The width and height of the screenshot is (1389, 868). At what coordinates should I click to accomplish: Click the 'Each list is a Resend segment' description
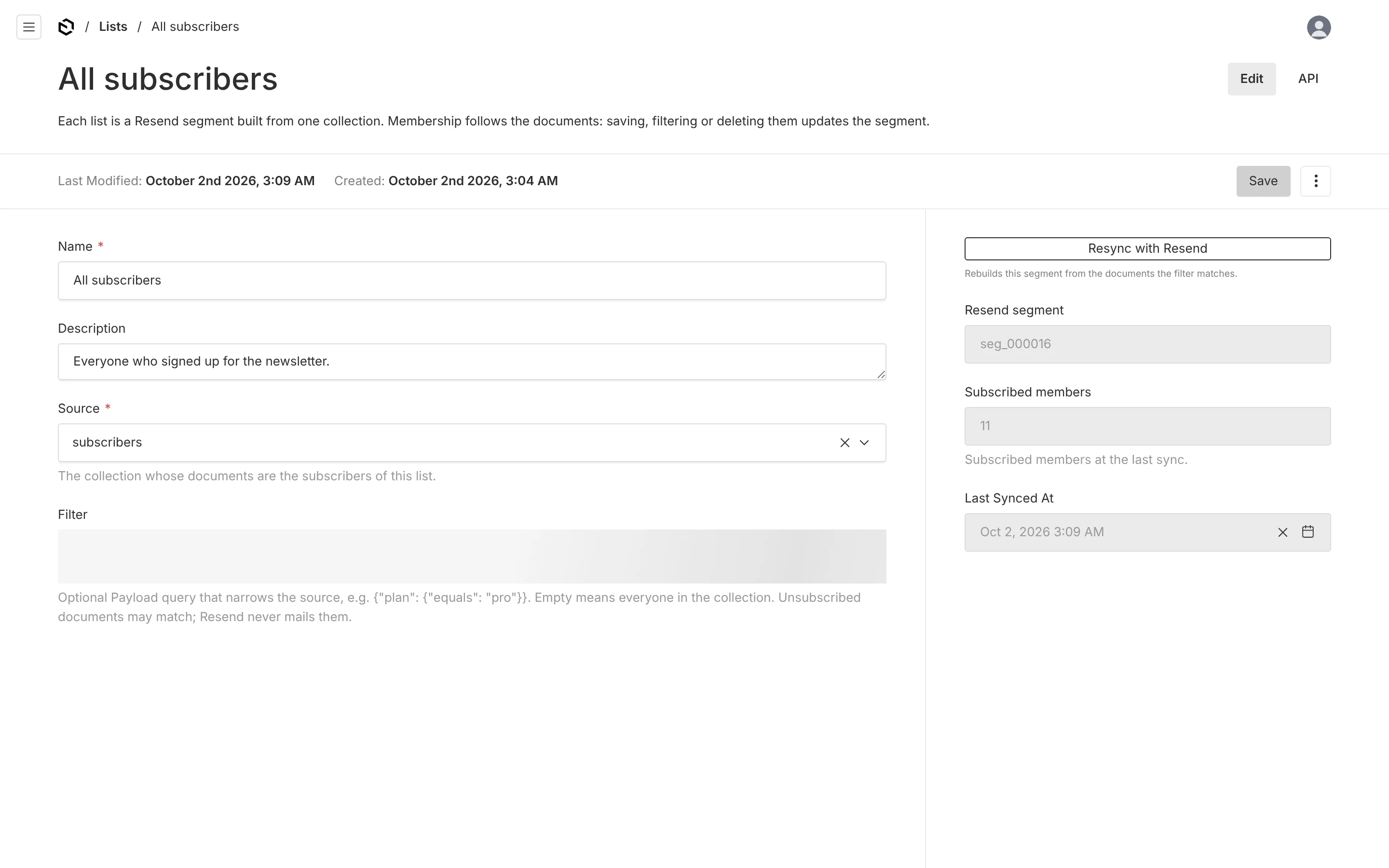click(493, 121)
